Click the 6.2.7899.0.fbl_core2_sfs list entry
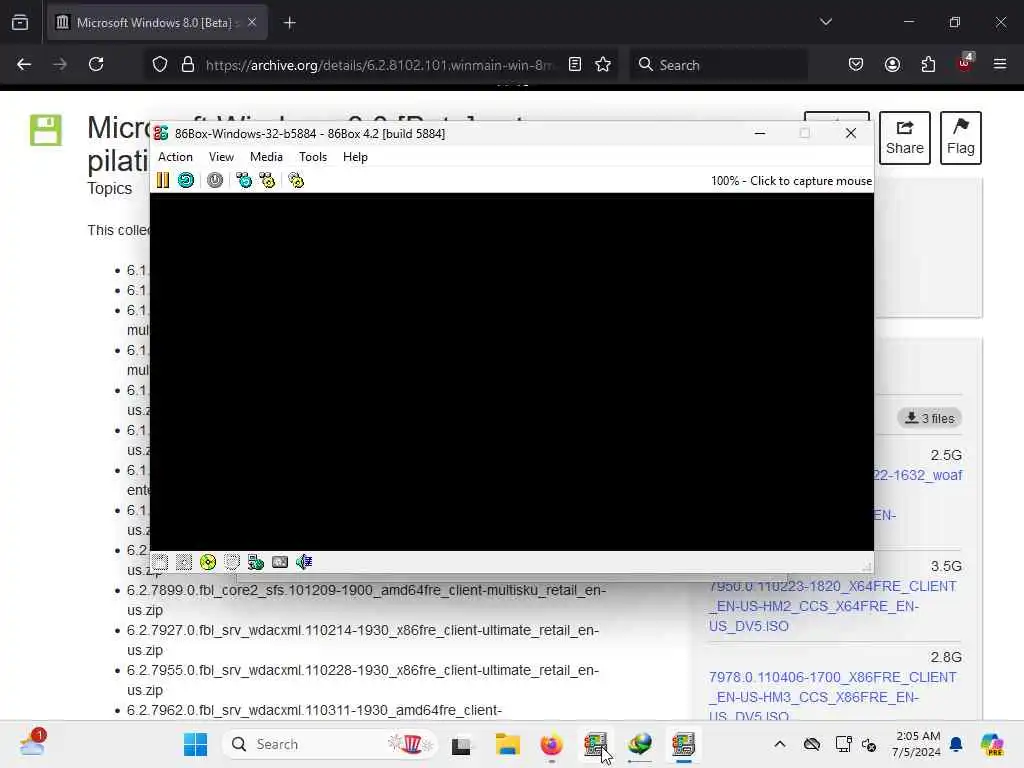 click(366, 600)
